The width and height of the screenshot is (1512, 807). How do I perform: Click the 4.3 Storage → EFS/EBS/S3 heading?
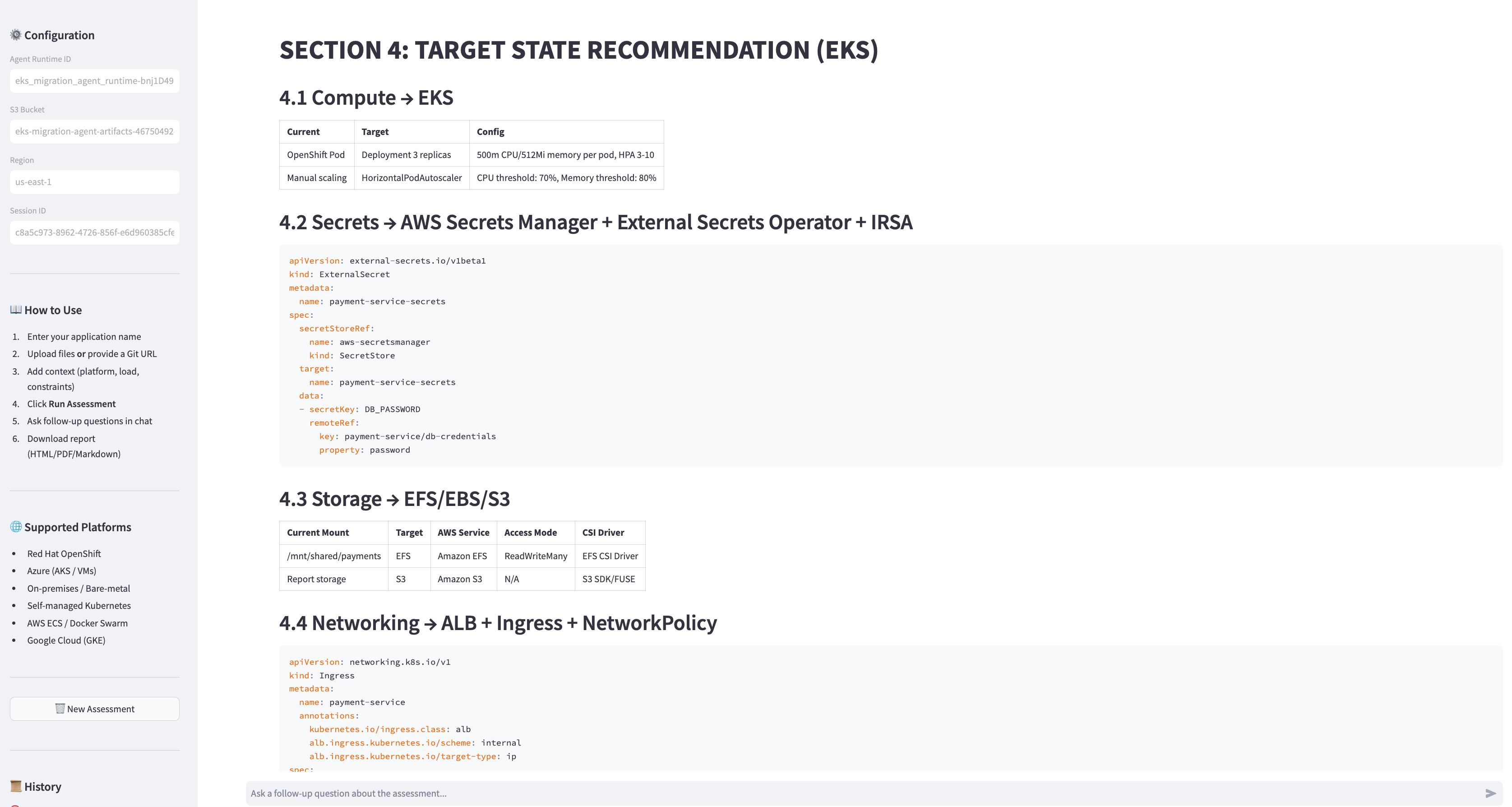click(x=394, y=499)
